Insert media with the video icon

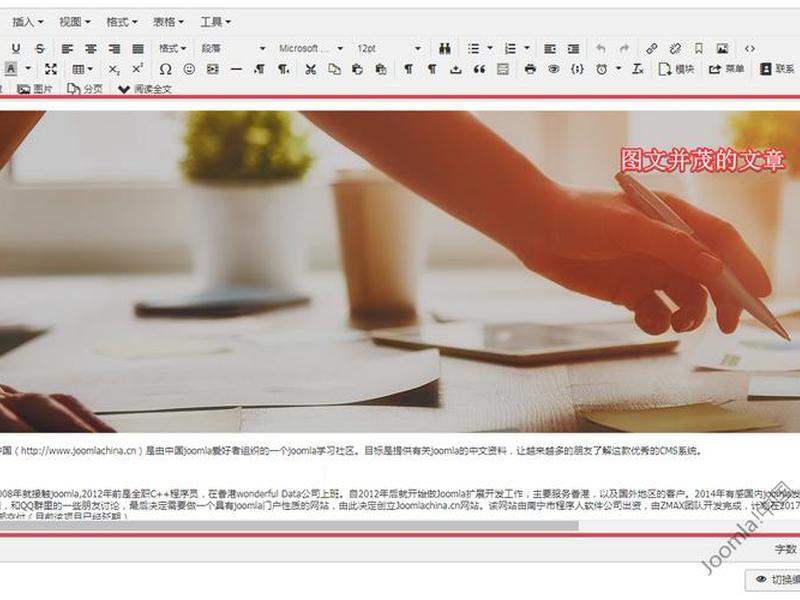pos(212,69)
